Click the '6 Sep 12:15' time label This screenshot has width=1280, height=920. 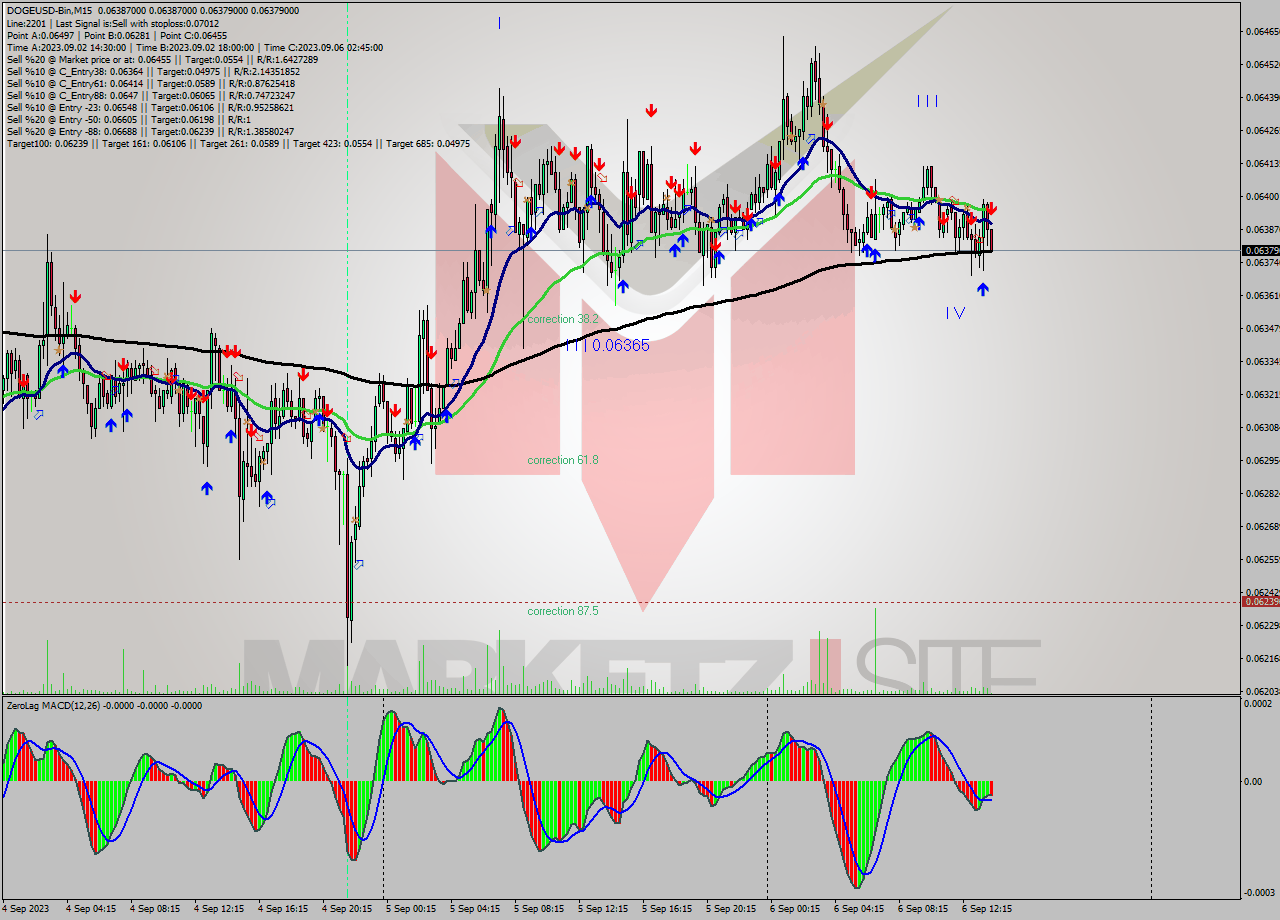[x=987, y=909]
